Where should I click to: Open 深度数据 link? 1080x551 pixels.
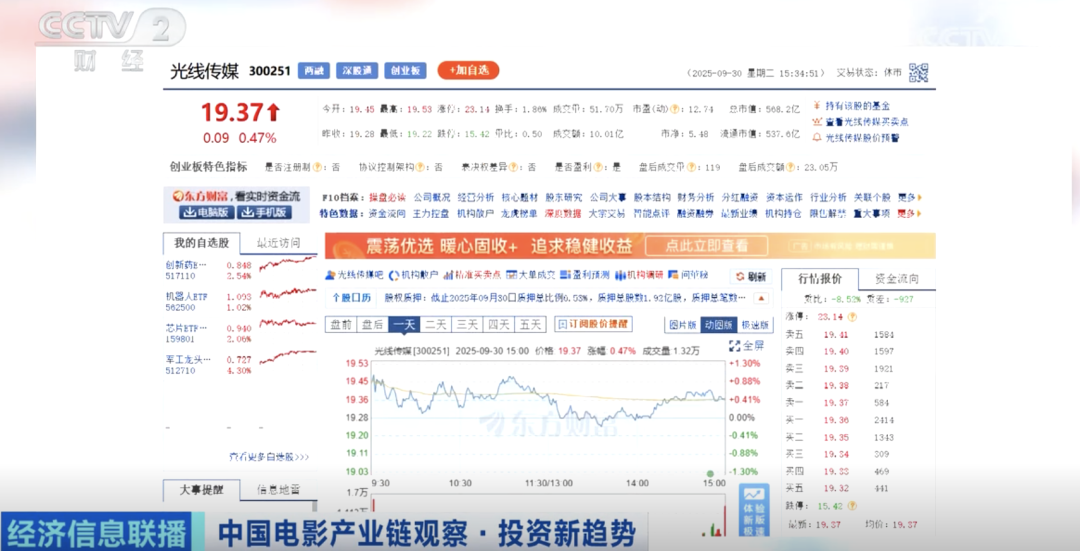click(563, 214)
